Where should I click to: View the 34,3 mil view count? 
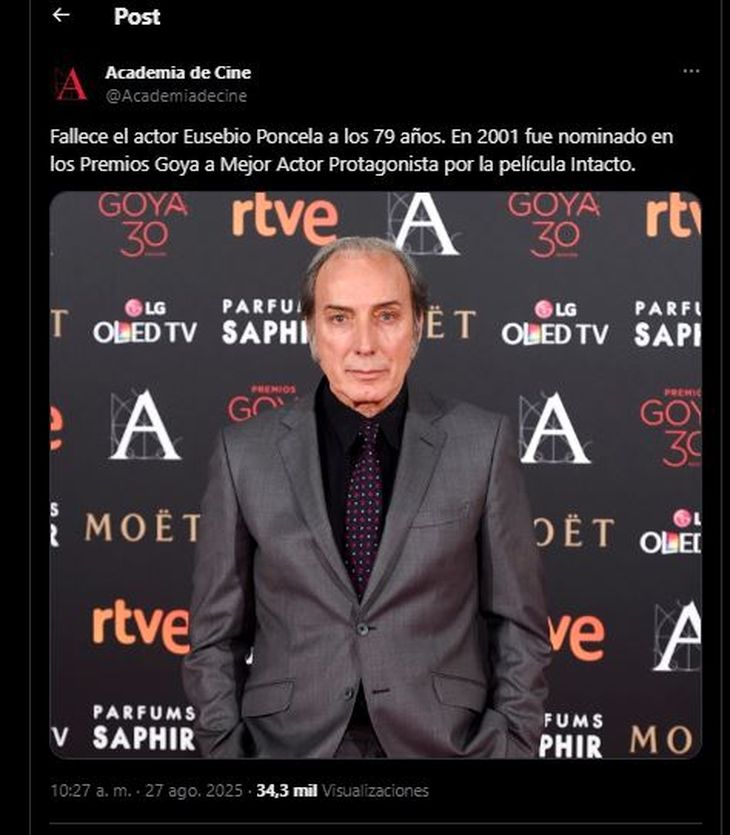point(286,791)
